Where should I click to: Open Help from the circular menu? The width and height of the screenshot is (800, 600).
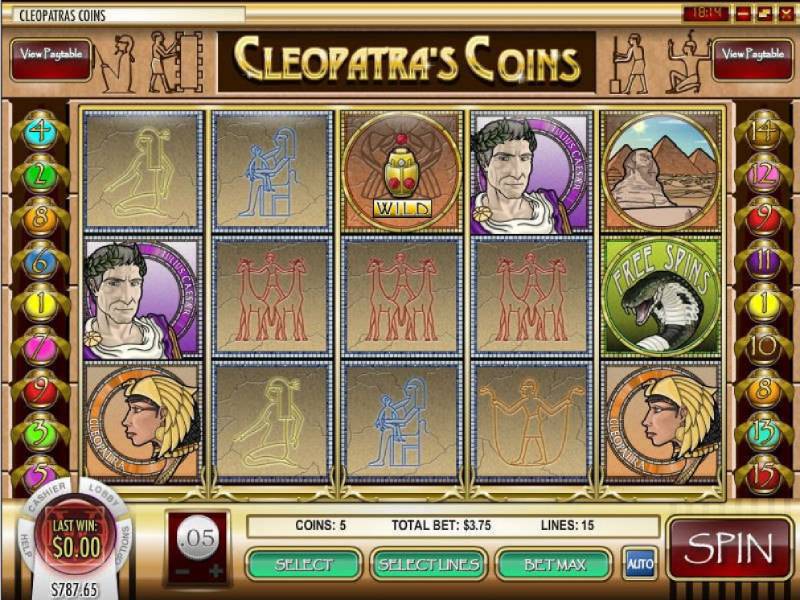[25, 545]
